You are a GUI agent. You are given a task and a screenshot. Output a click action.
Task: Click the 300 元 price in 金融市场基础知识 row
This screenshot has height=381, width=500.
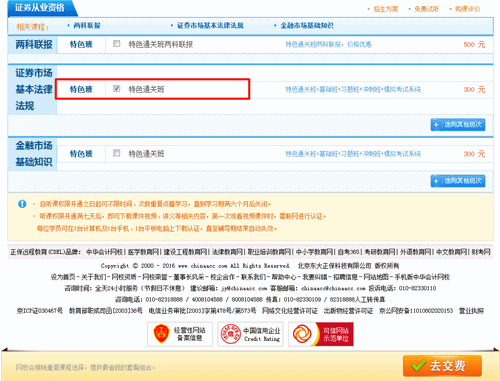point(474,154)
